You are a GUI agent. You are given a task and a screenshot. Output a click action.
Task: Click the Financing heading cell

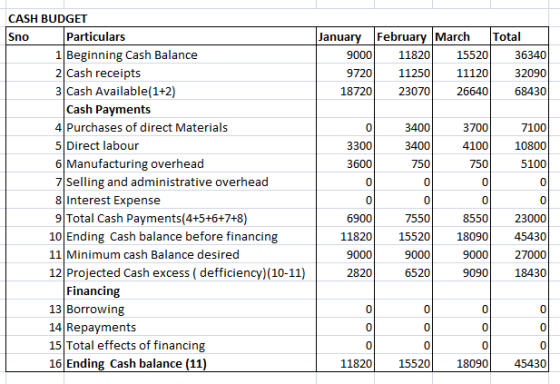click(190, 291)
